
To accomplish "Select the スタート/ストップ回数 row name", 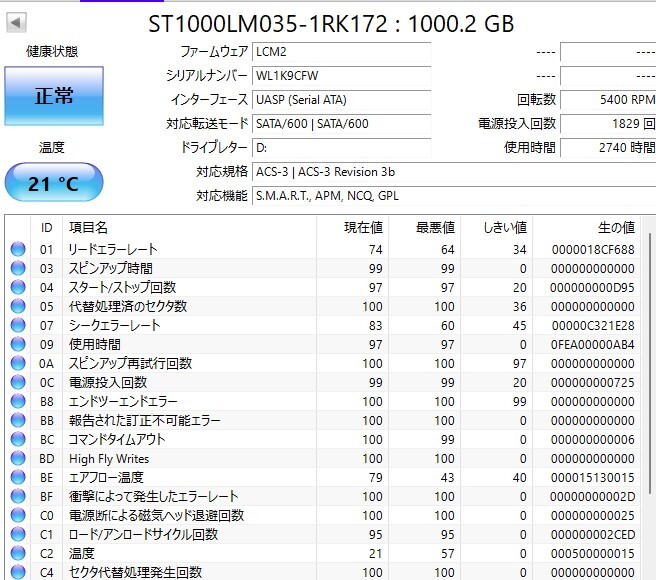I will 122,287.
